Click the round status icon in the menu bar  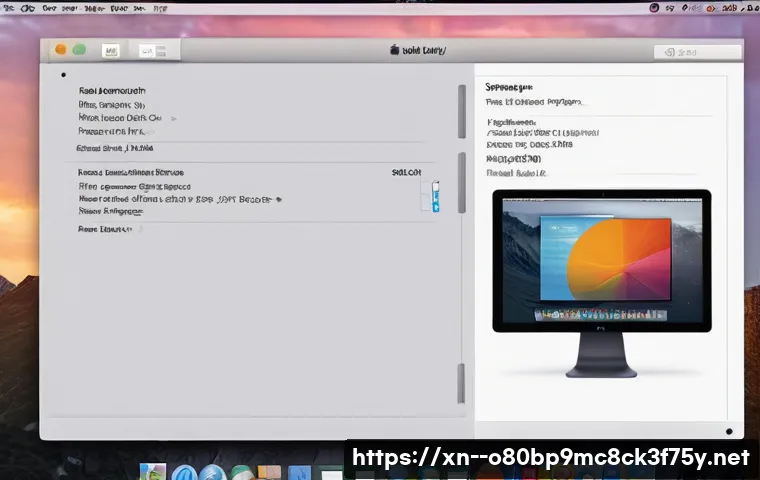[654, 7]
